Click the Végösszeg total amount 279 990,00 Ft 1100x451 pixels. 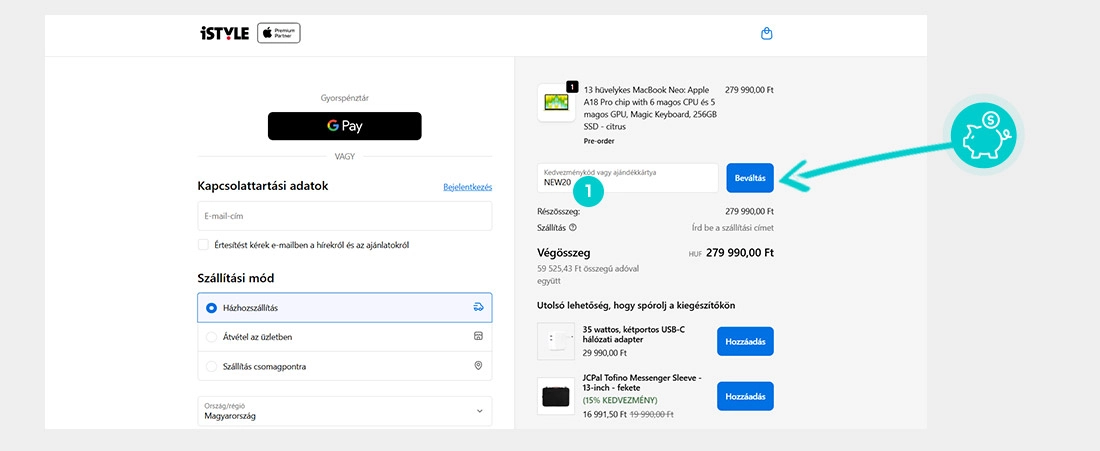pos(740,253)
